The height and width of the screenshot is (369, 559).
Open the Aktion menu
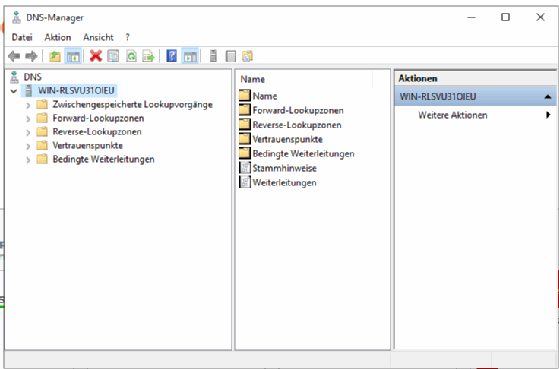pos(58,37)
